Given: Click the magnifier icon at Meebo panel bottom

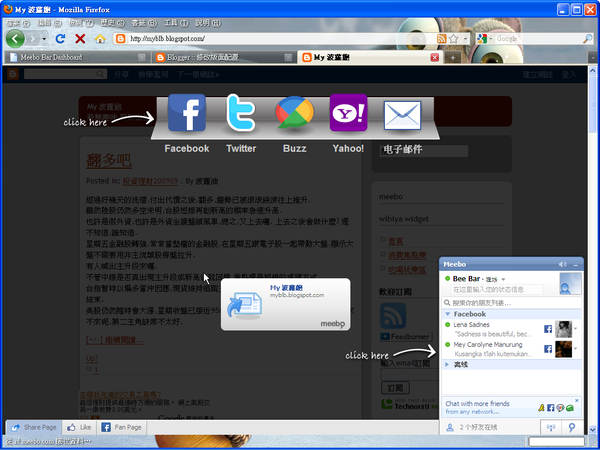Looking at the screenshot, I should tap(572, 427).
